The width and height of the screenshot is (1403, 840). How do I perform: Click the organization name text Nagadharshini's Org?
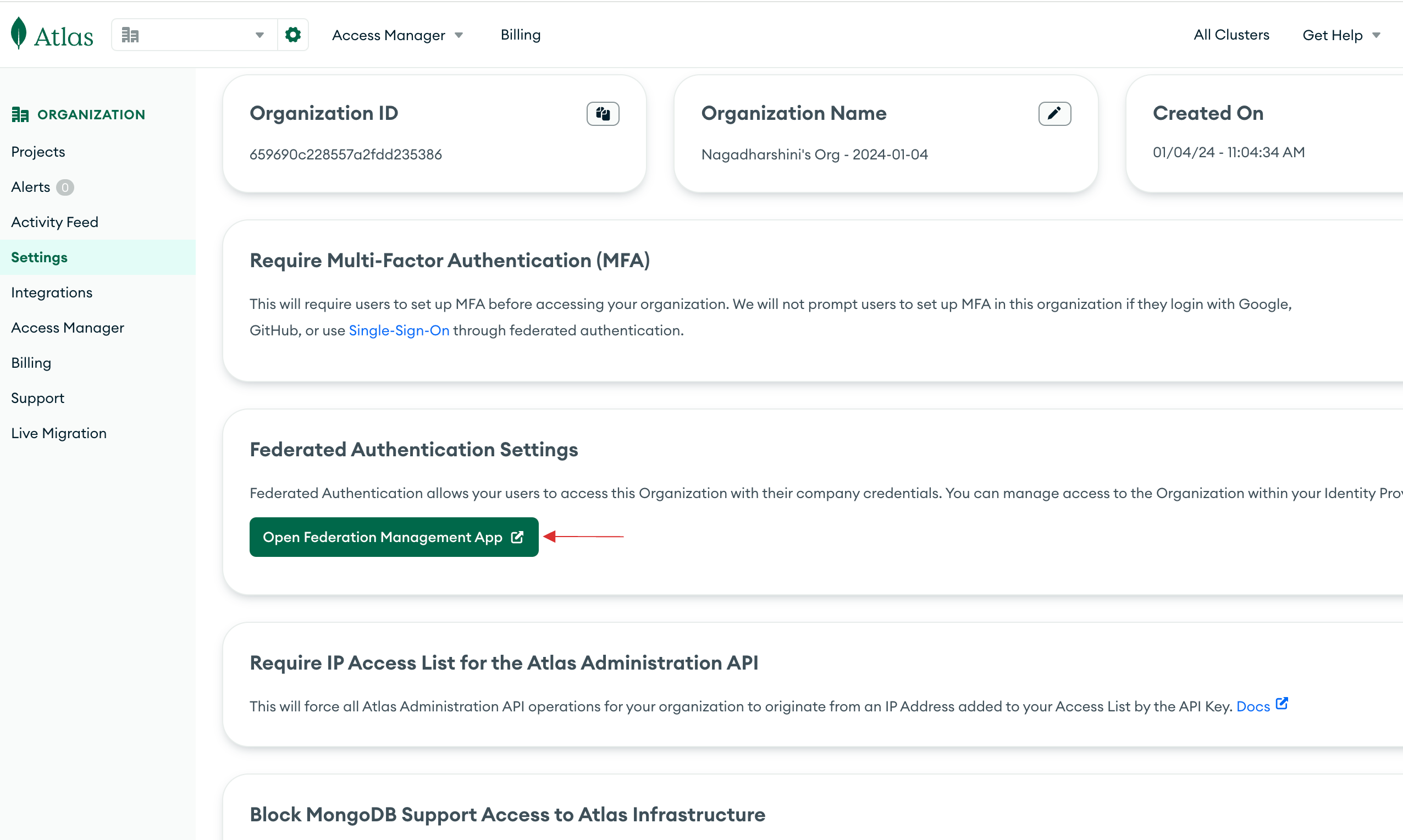pos(814,154)
